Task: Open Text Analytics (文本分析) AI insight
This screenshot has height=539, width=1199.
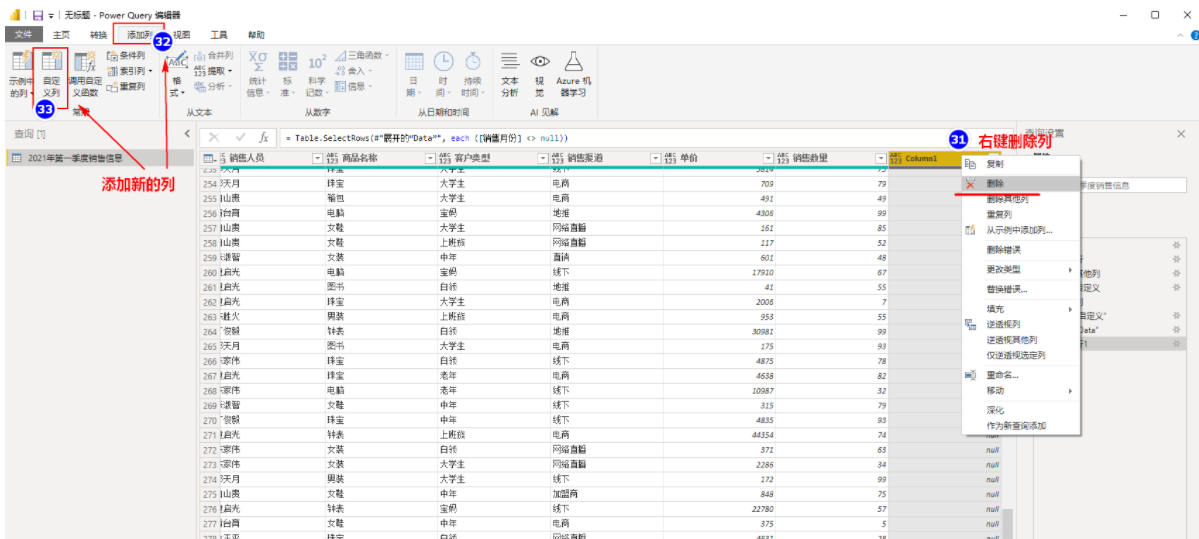Action: [x=509, y=74]
